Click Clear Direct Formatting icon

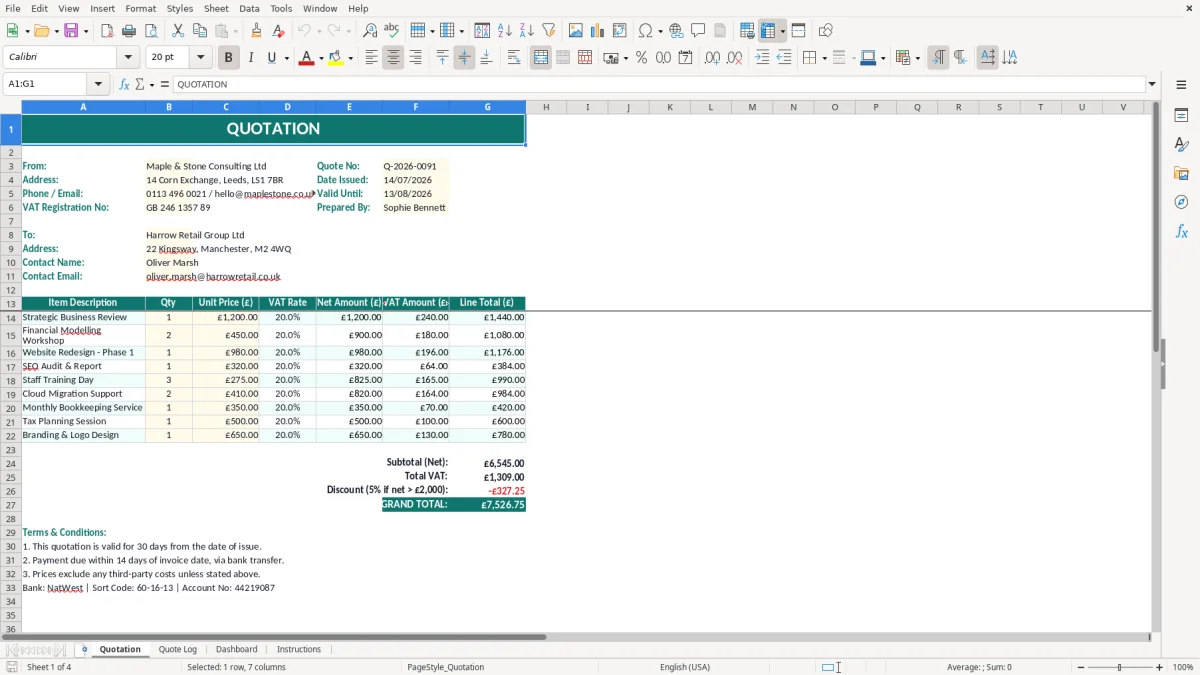point(276,31)
